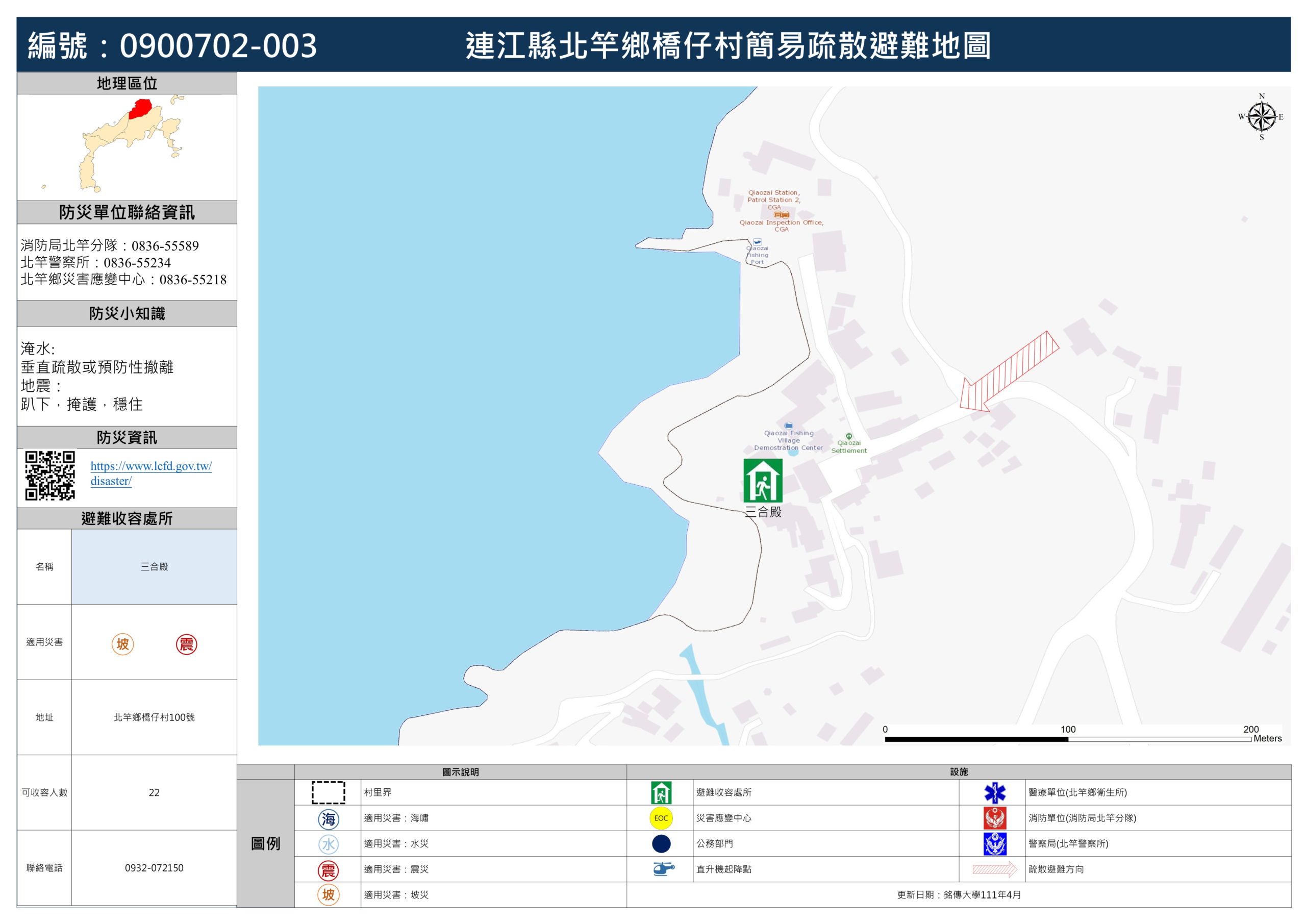Click the blue medical star icon in legend

coord(994,792)
